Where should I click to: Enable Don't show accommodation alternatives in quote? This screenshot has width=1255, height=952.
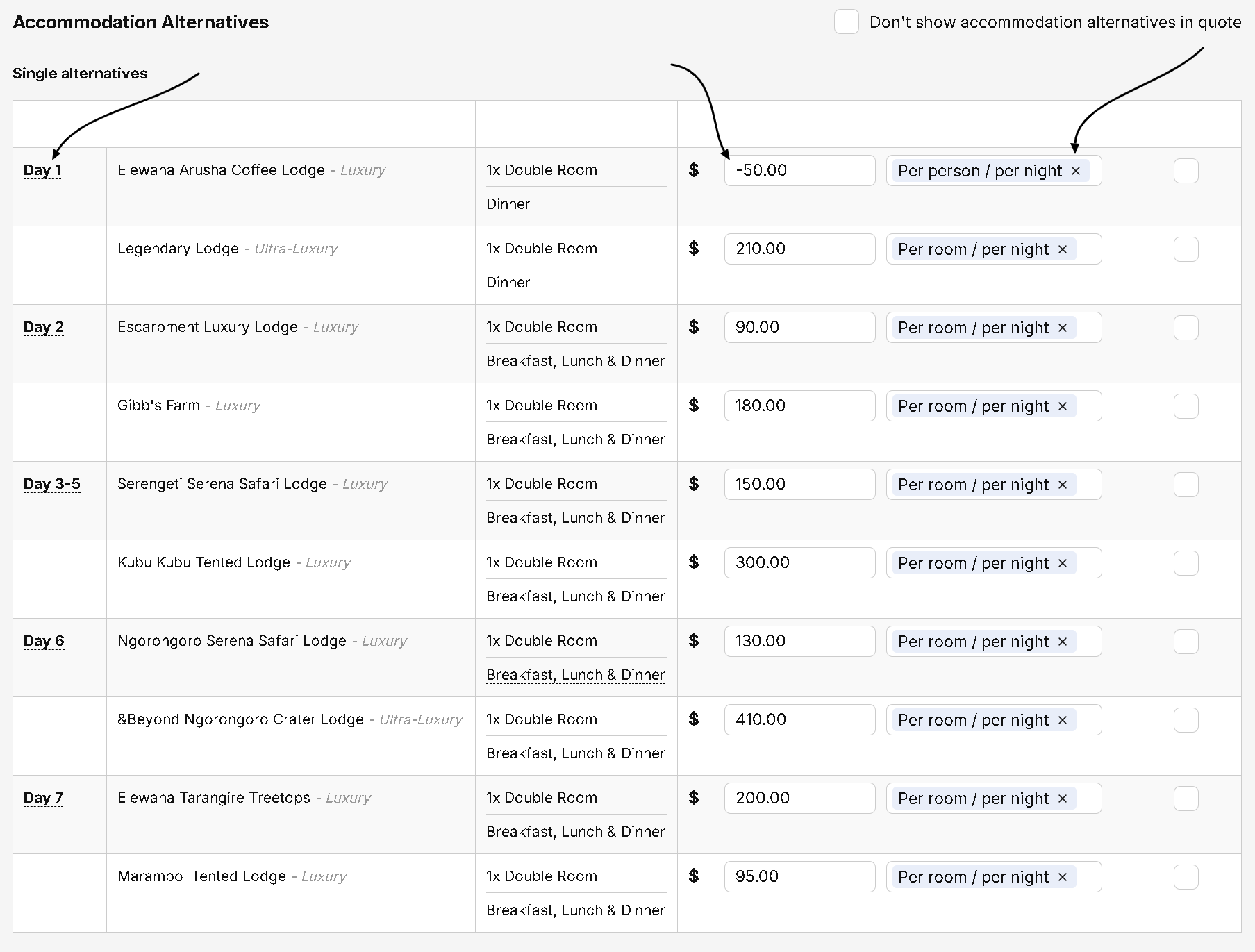847,22
